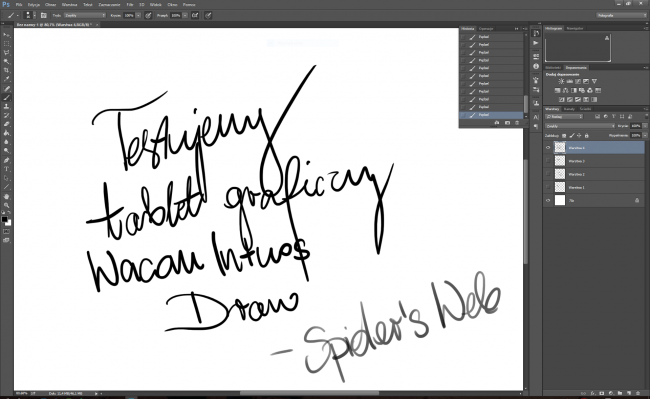This screenshot has width=650, height=399.
Task: Show the Warstwa 3 layer
Action: coord(548,161)
